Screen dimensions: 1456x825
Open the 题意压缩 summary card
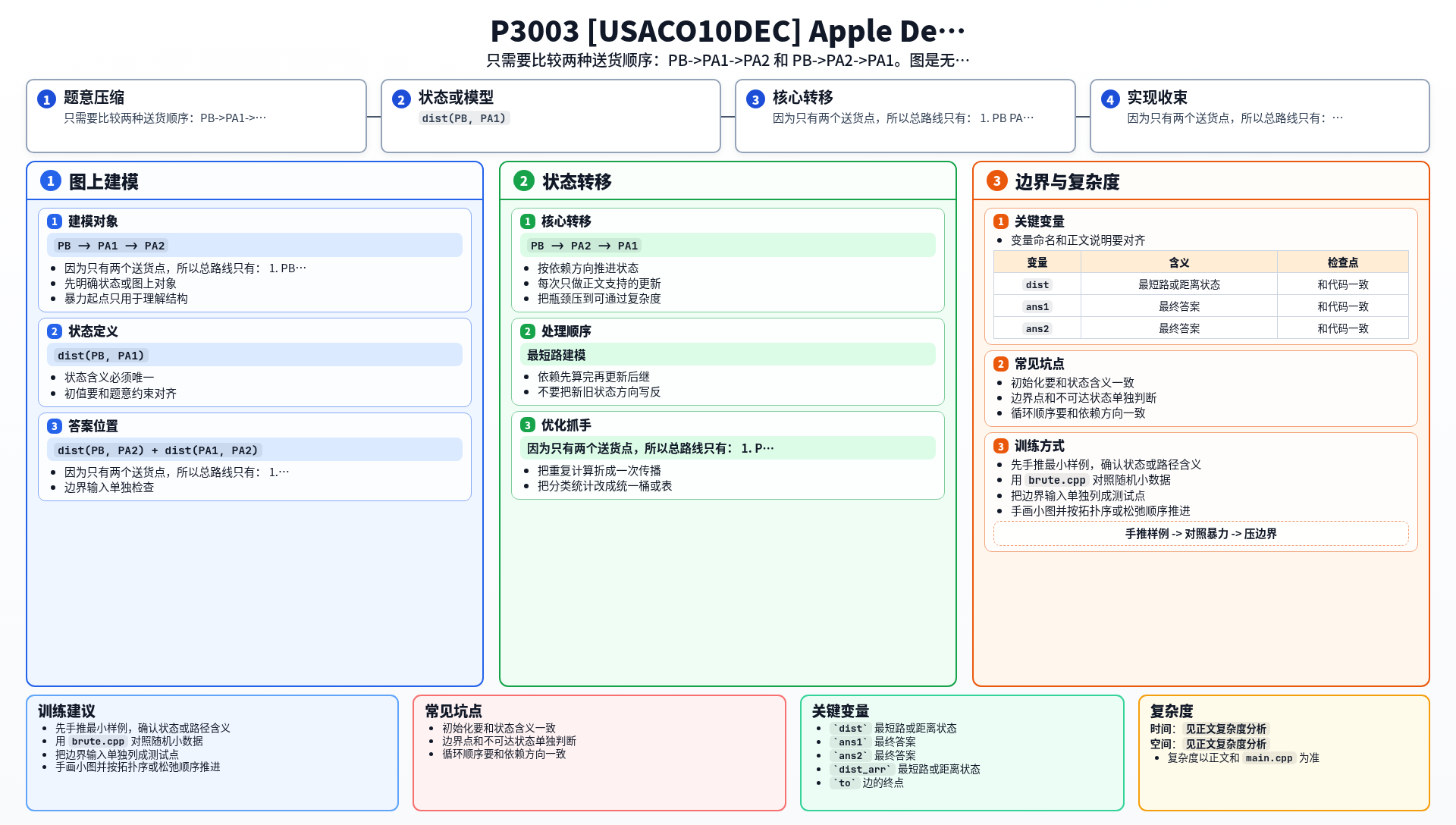196,116
